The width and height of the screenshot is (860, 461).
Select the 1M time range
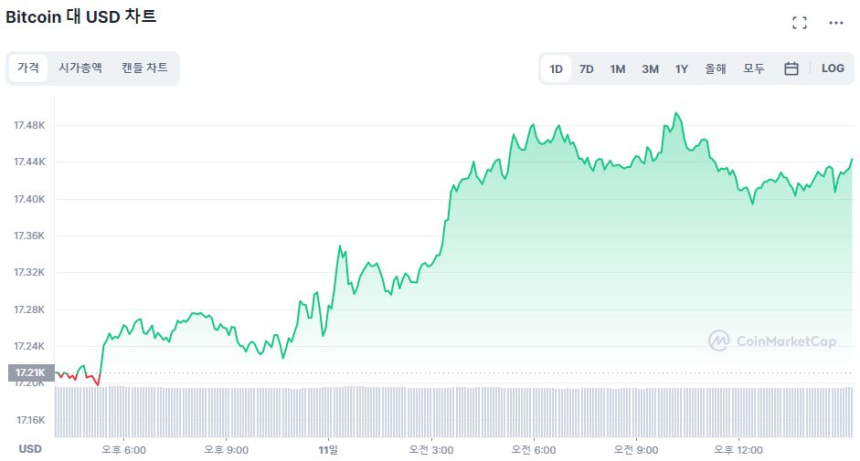click(618, 69)
